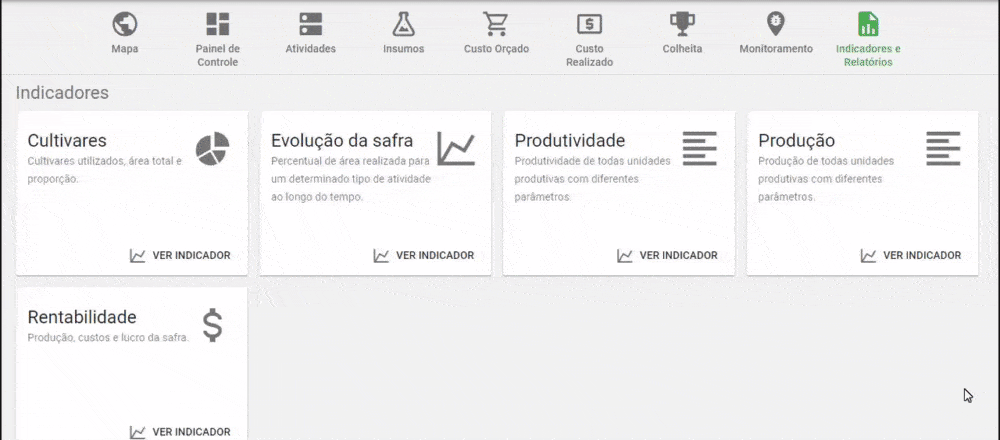
Task: Click the Produtividade bar list icon
Action: pyautogui.click(x=700, y=148)
